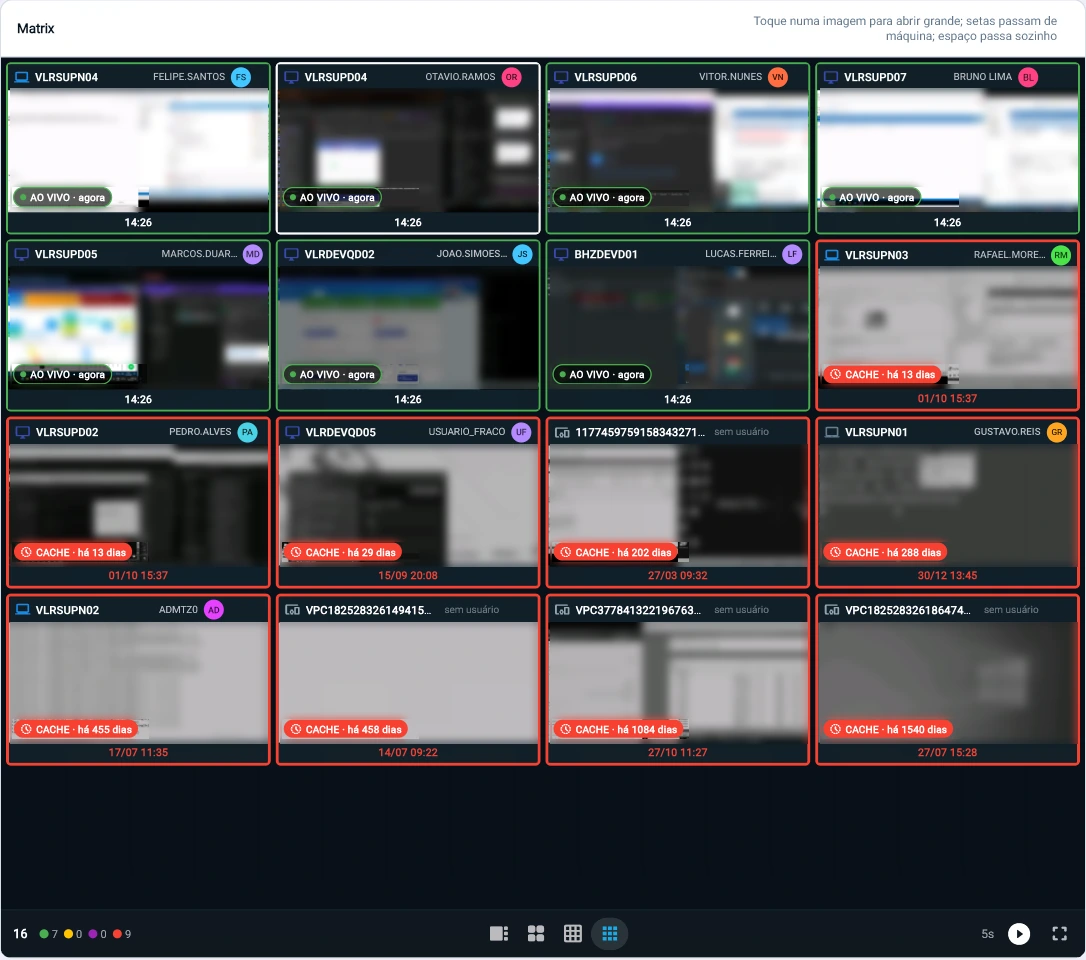Screen dimensions: 1086x960
Task: Click the "CACHE · há 202 dias" badge
Action: click(616, 553)
